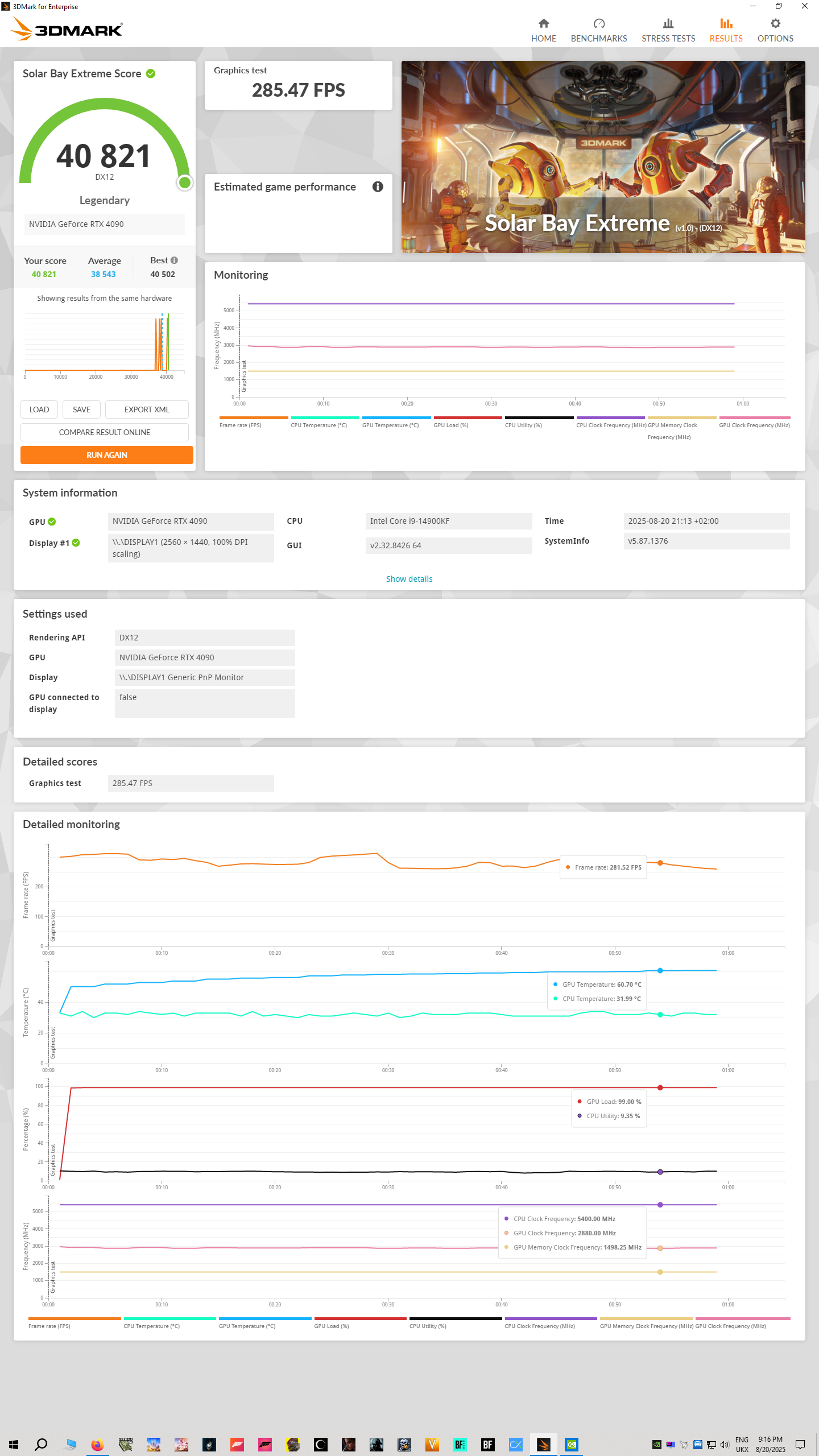Toggle Frame rate (FPS) series in Monitoring legend

[253, 422]
